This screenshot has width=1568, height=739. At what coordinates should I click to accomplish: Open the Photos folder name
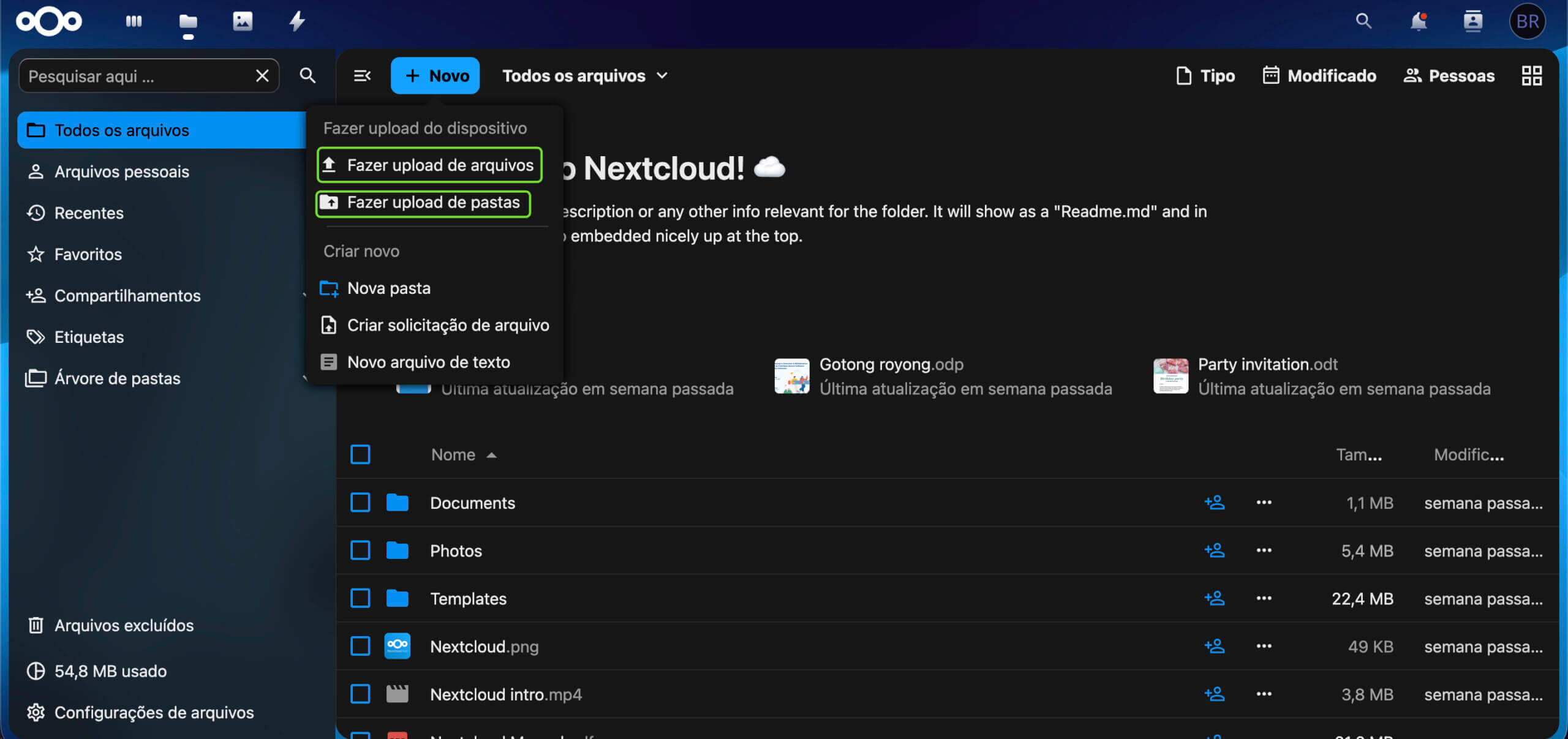[x=456, y=551]
